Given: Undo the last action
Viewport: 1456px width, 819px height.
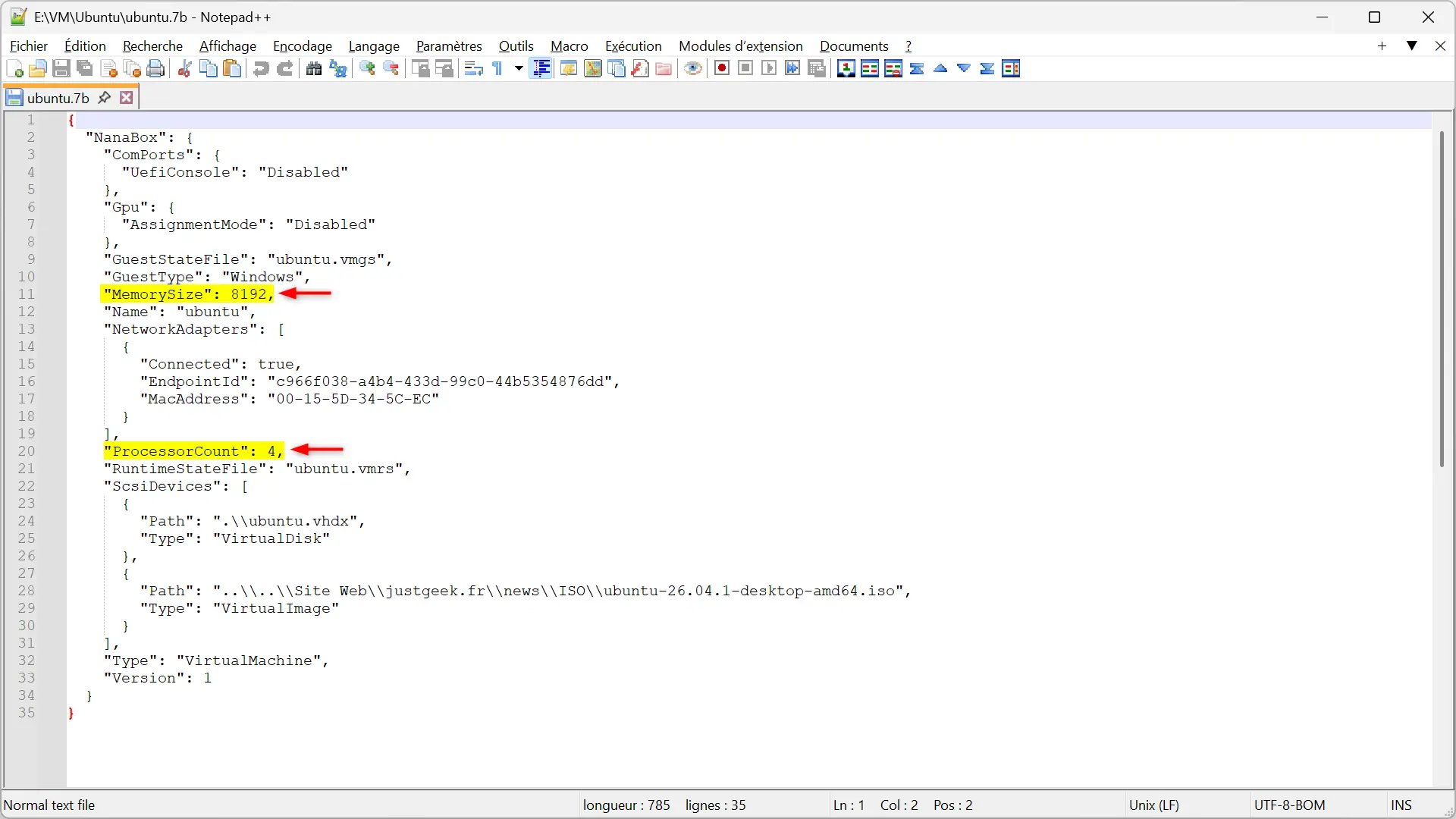Looking at the screenshot, I should click(x=261, y=69).
